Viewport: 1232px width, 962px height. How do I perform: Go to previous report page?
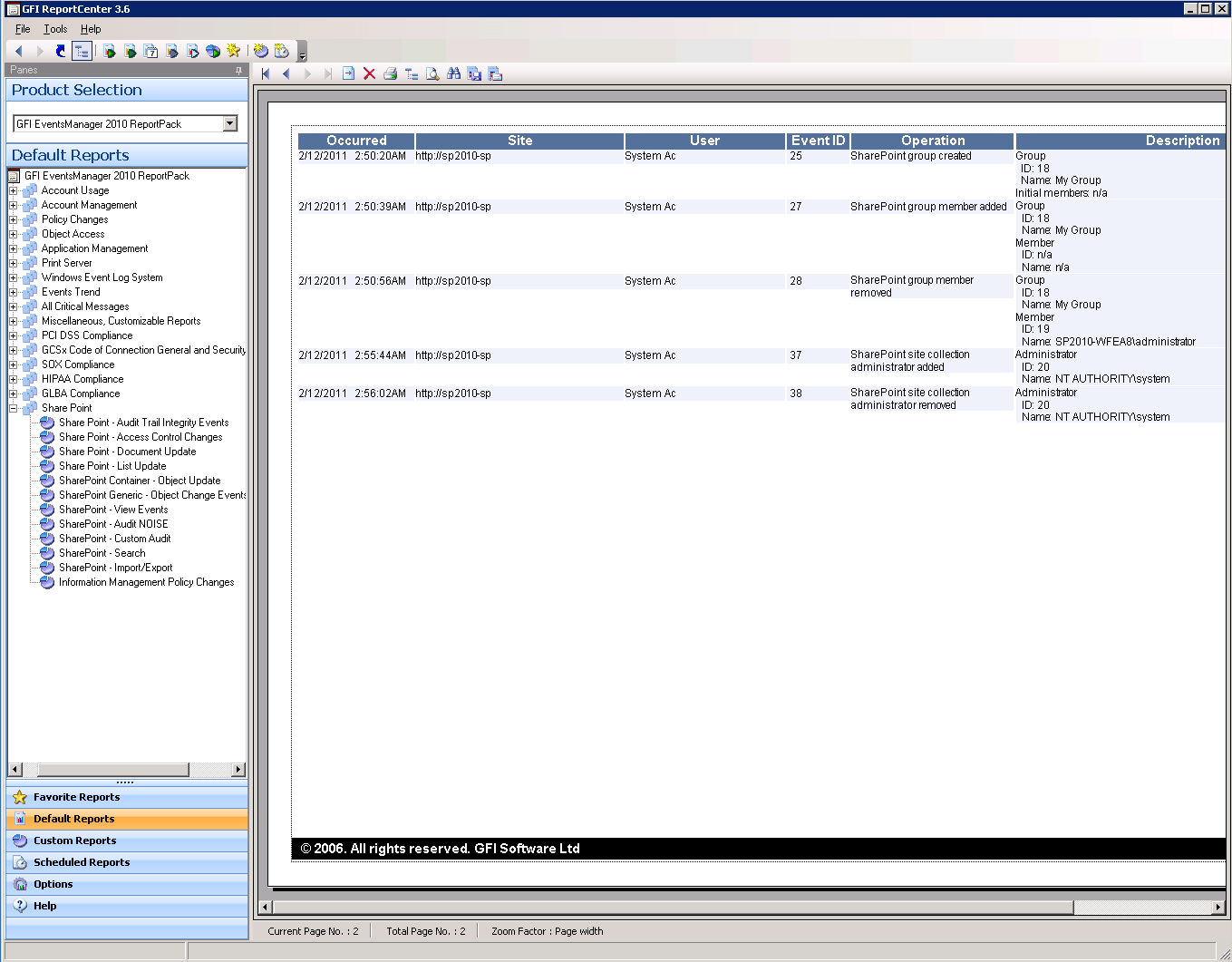[x=286, y=73]
